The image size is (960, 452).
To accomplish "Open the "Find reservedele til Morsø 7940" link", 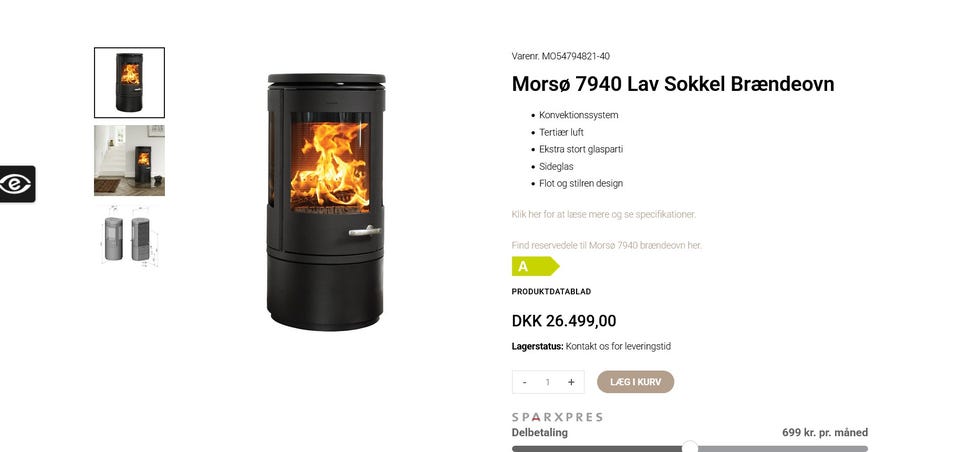I will tap(607, 245).
